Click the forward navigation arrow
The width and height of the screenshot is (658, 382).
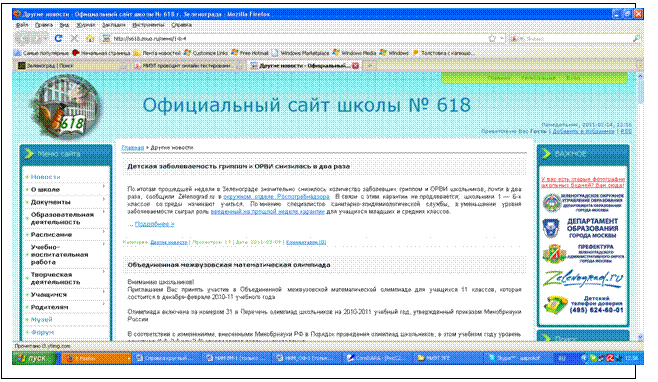[38, 39]
